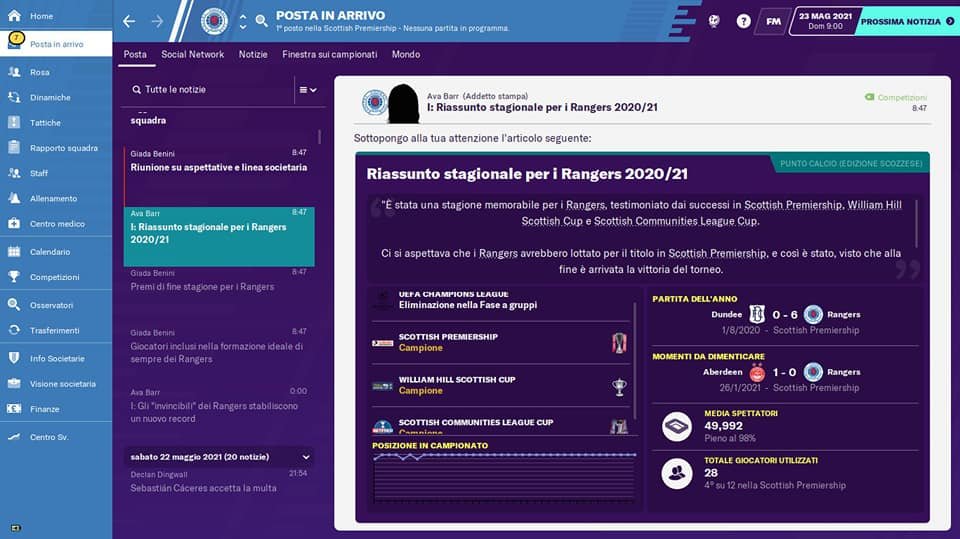
Task: Open the Competizioni trophy icon in sidebar
Action: (x=14, y=276)
